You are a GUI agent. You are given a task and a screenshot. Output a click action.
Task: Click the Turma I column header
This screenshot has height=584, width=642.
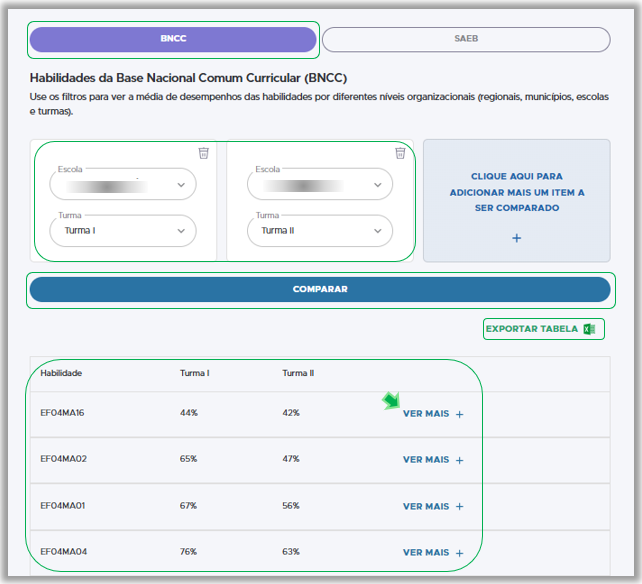tap(194, 373)
